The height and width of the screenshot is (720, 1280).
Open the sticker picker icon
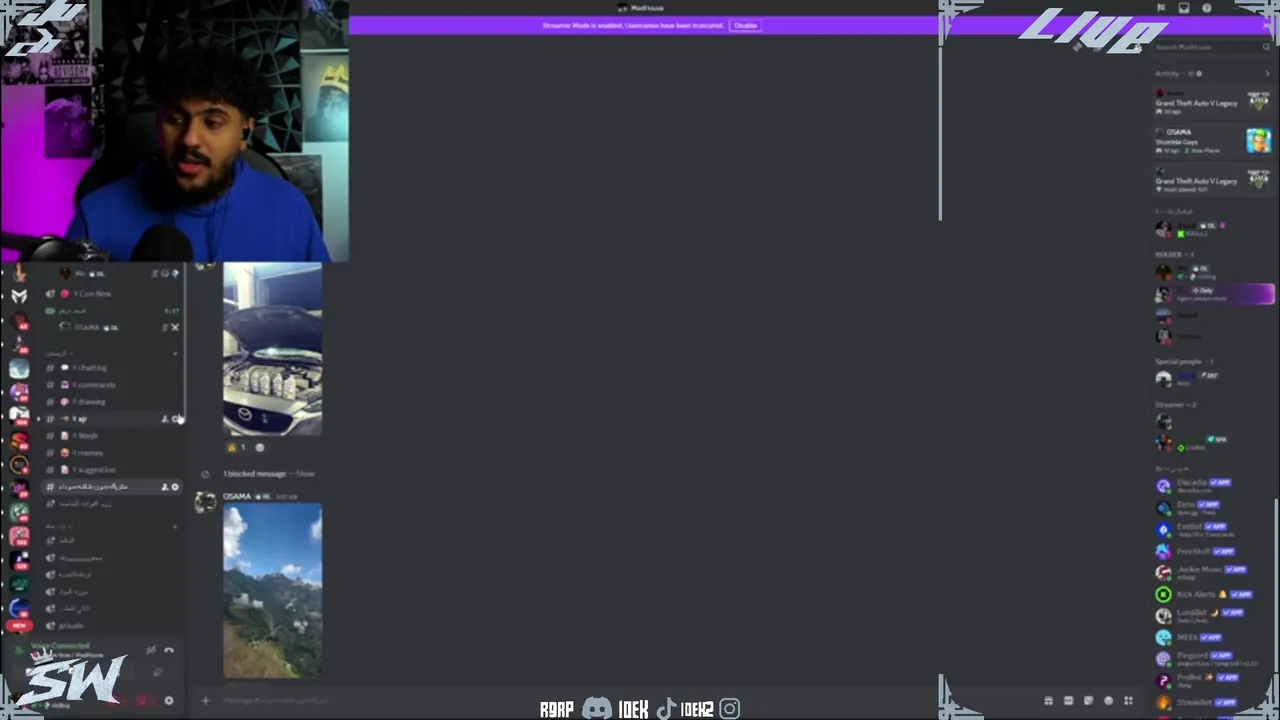click(1088, 701)
